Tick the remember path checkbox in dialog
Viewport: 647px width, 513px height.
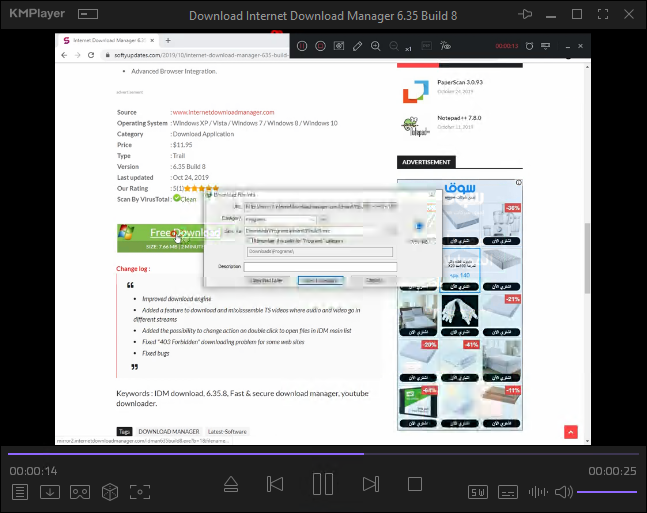[249, 240]
